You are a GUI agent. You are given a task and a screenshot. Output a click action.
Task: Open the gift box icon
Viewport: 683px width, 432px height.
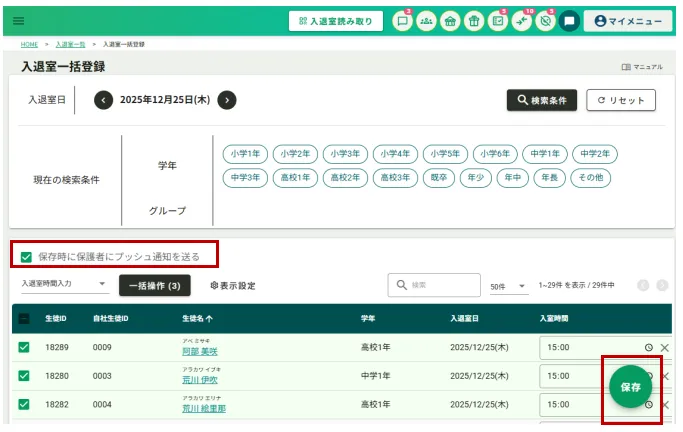coord(474,21)
